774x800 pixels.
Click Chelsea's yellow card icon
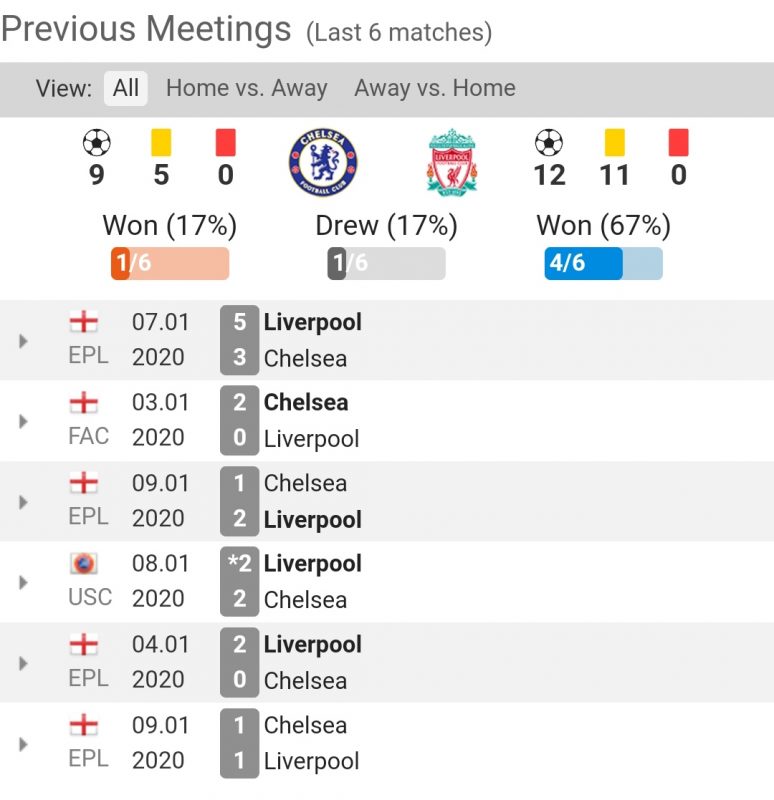161,143
